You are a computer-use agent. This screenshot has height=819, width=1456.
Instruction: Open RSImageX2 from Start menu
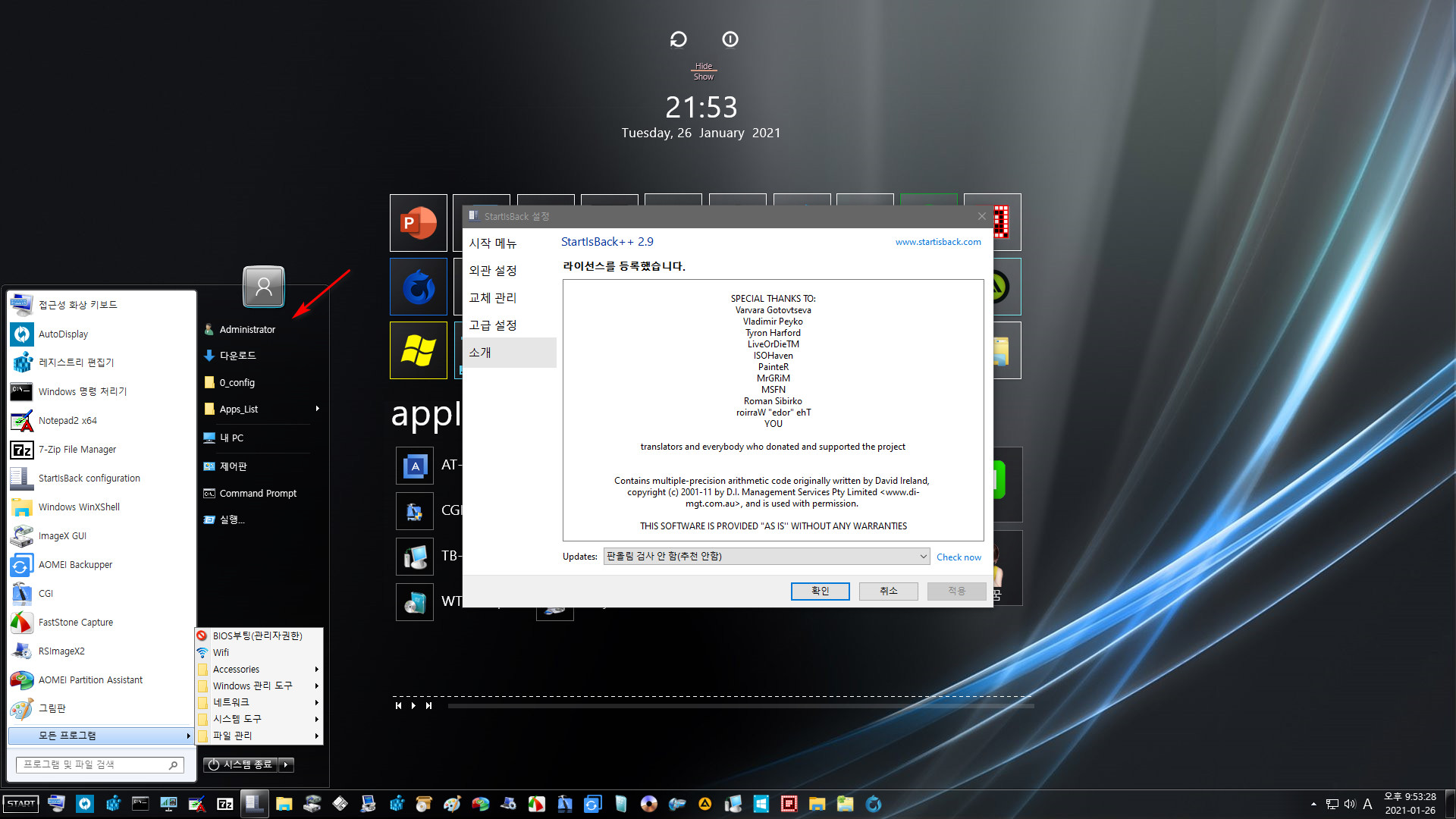pyautogui.click(x=102, y=651)
